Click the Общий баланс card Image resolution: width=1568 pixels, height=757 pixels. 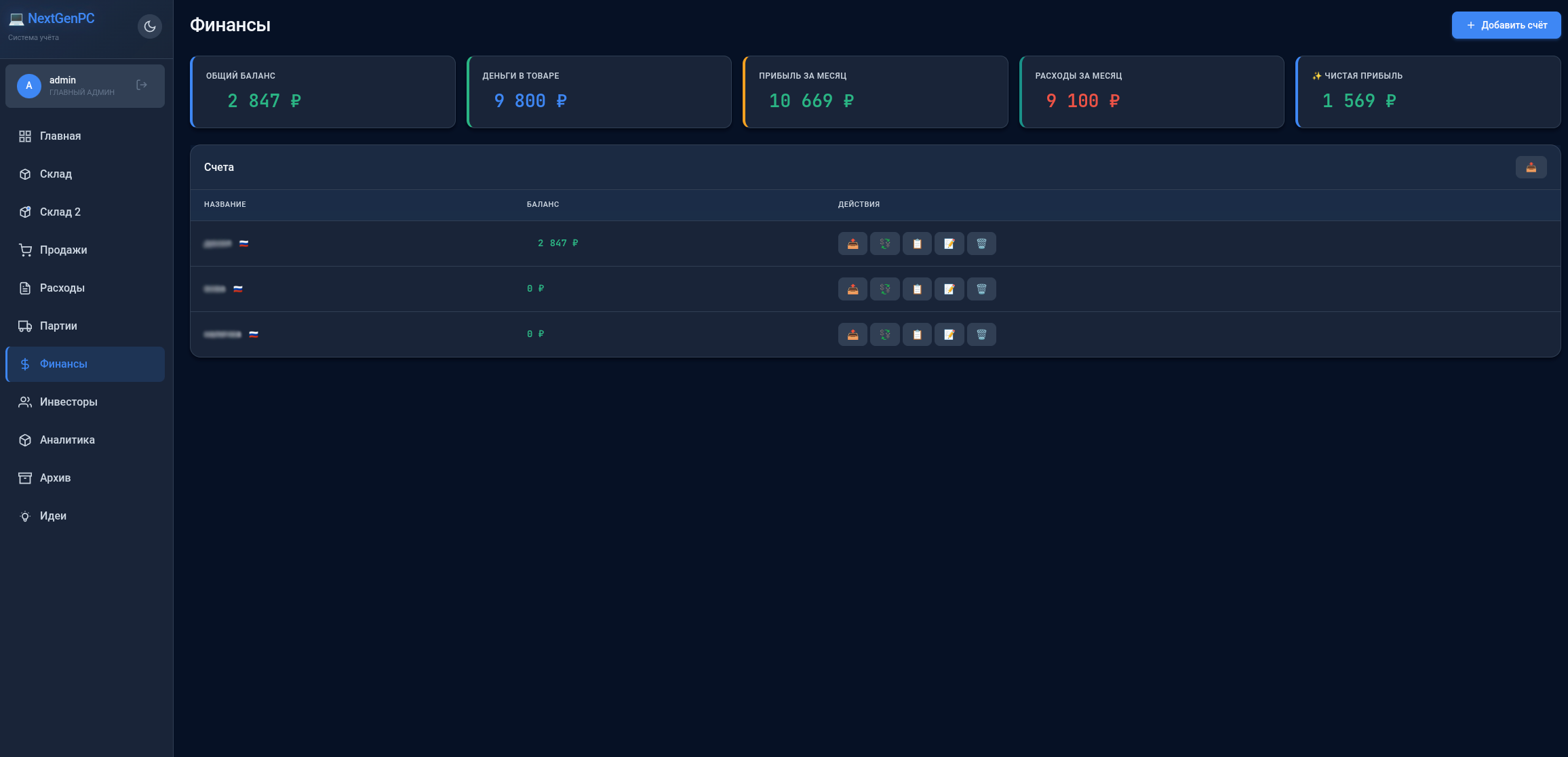click(323, 92)
